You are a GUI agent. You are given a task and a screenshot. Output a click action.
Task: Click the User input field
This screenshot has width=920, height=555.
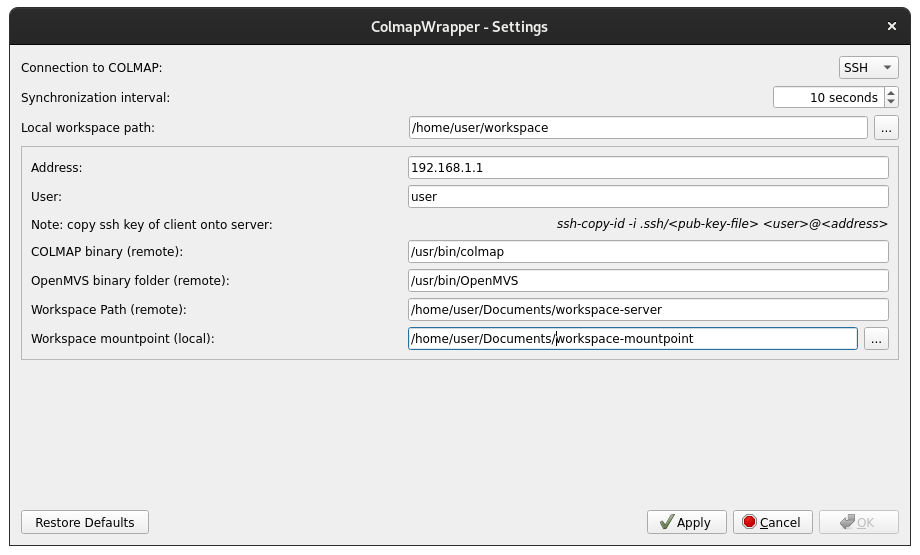pos(648,197)
